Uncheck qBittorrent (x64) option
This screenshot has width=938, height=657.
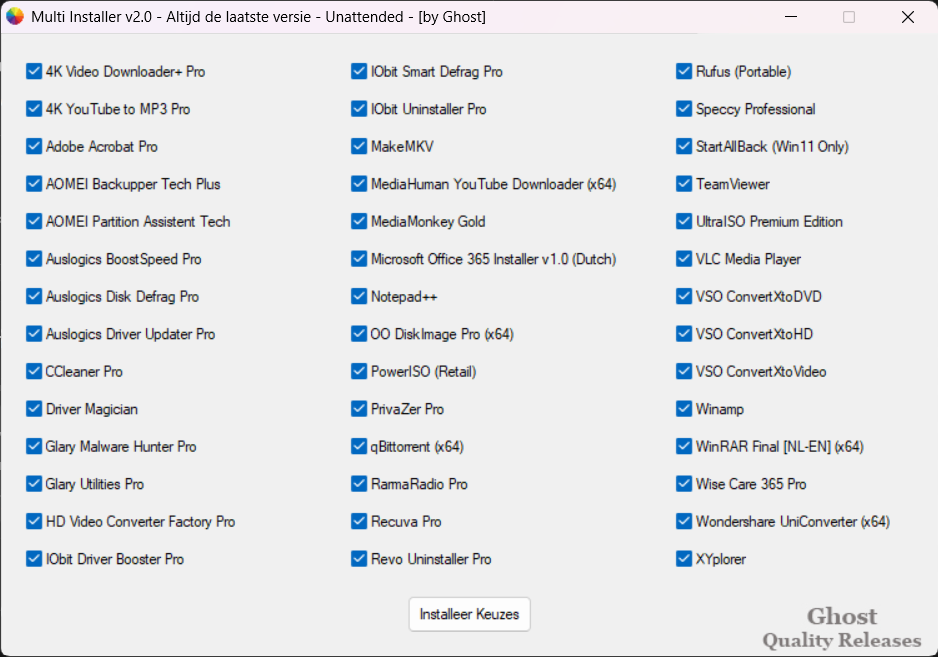tap(359, 446)
